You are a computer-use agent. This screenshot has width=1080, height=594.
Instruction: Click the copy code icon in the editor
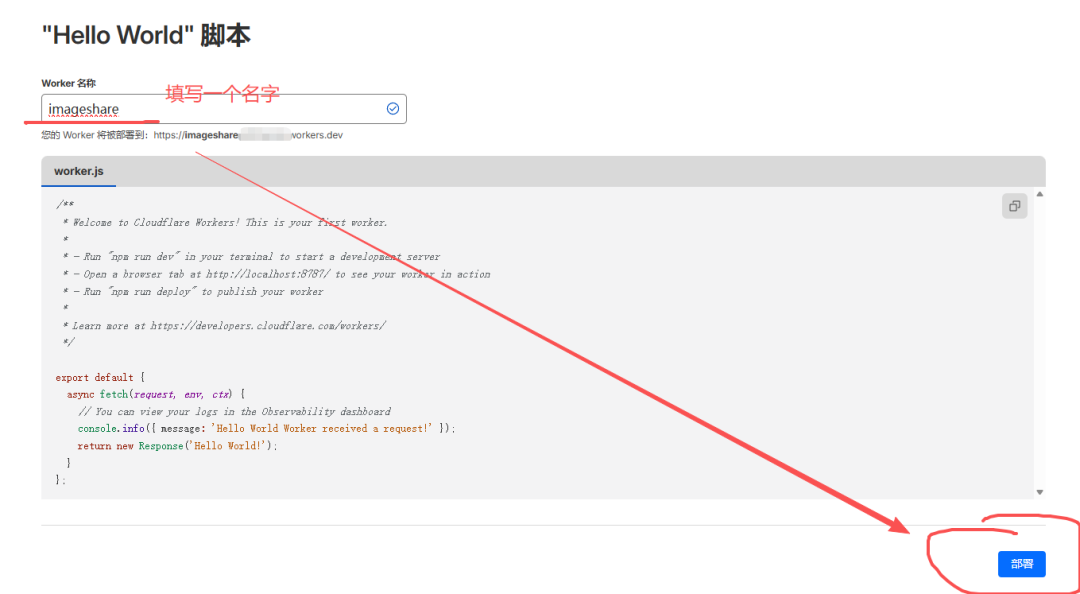point(1014,206)
